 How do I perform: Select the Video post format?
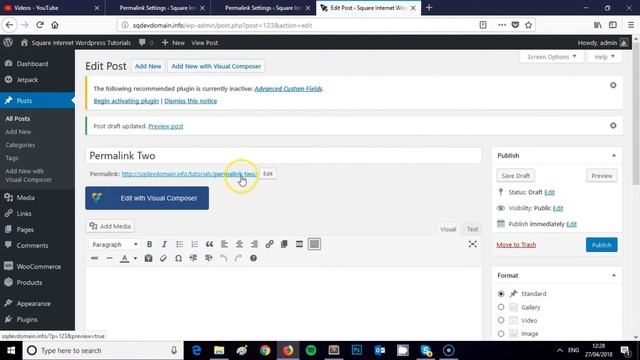(501, 320)
